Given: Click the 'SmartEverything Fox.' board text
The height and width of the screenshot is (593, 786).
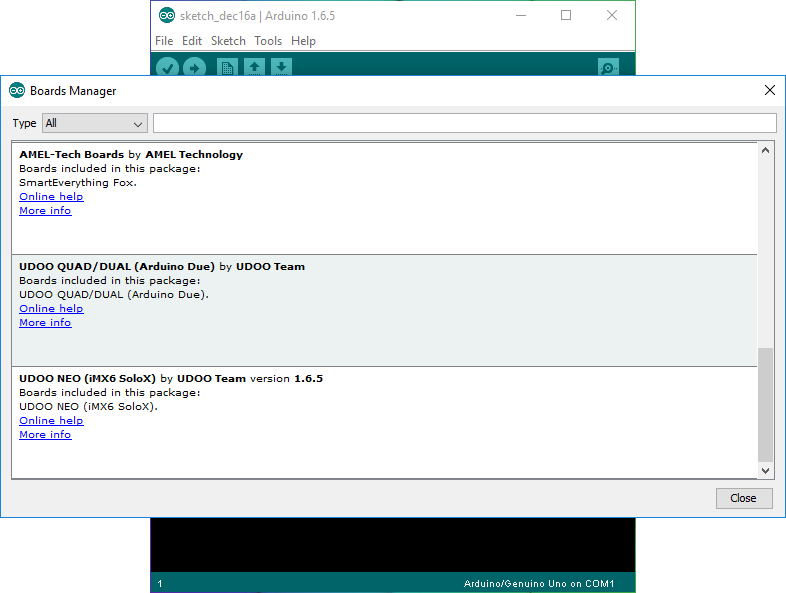Looking at the screenshot, I should [x=78, y=182].
